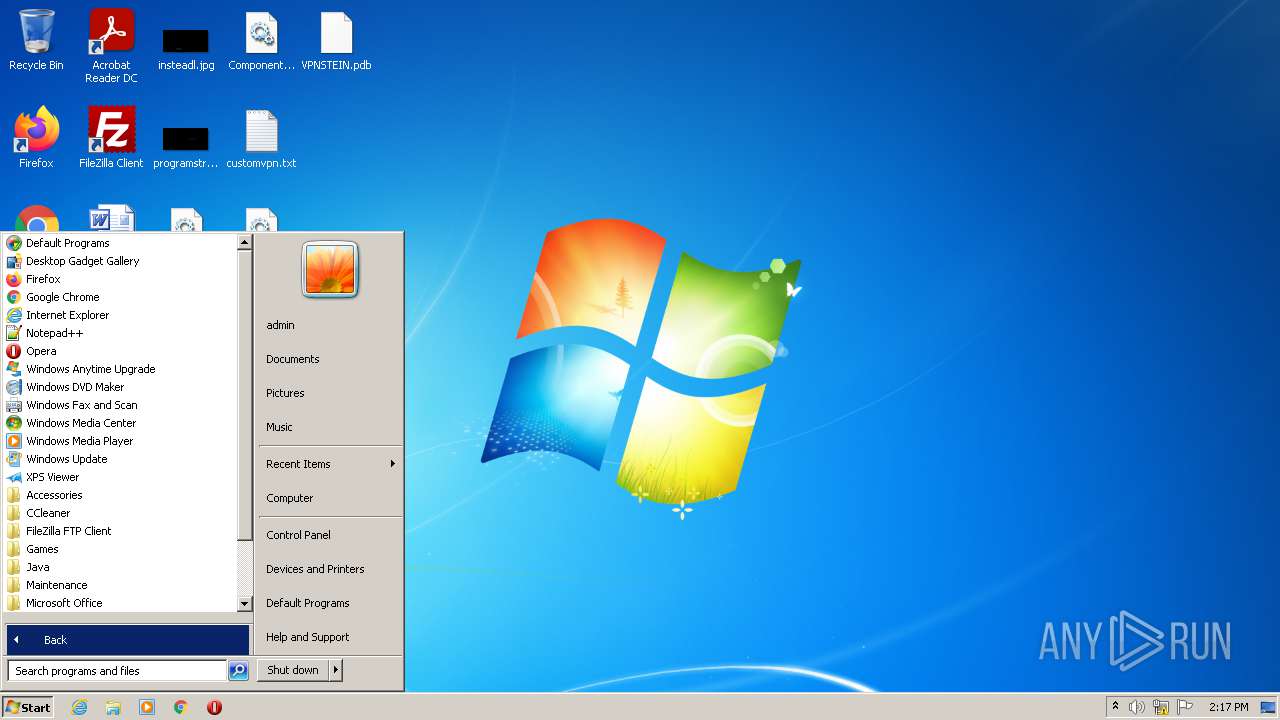The image size is (1280, 720).
Task: Open Internet Explorer from the taskbar
Action: coord(79,707)
